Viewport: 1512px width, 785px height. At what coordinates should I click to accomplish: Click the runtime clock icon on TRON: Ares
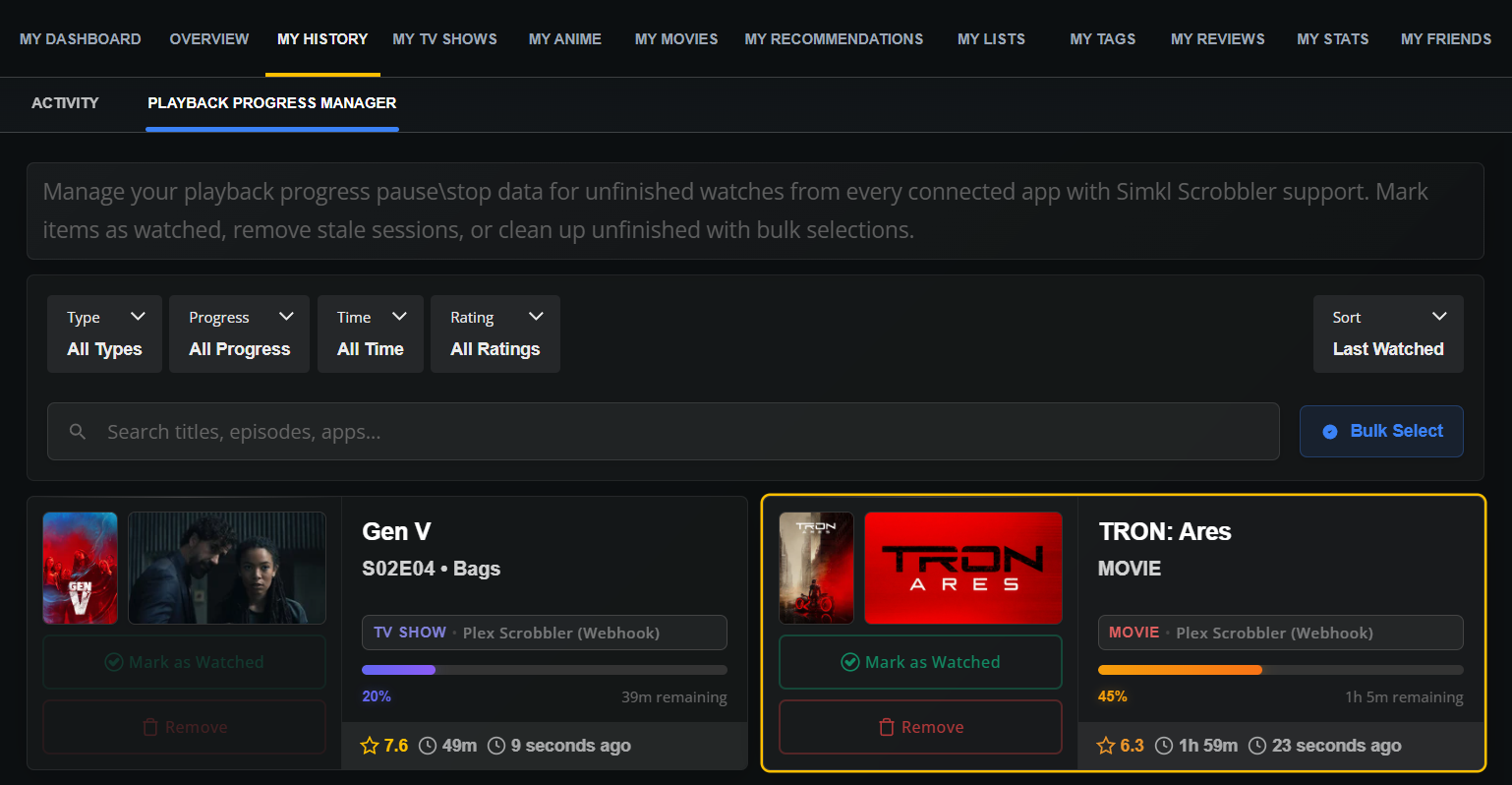pos(1164,746)
